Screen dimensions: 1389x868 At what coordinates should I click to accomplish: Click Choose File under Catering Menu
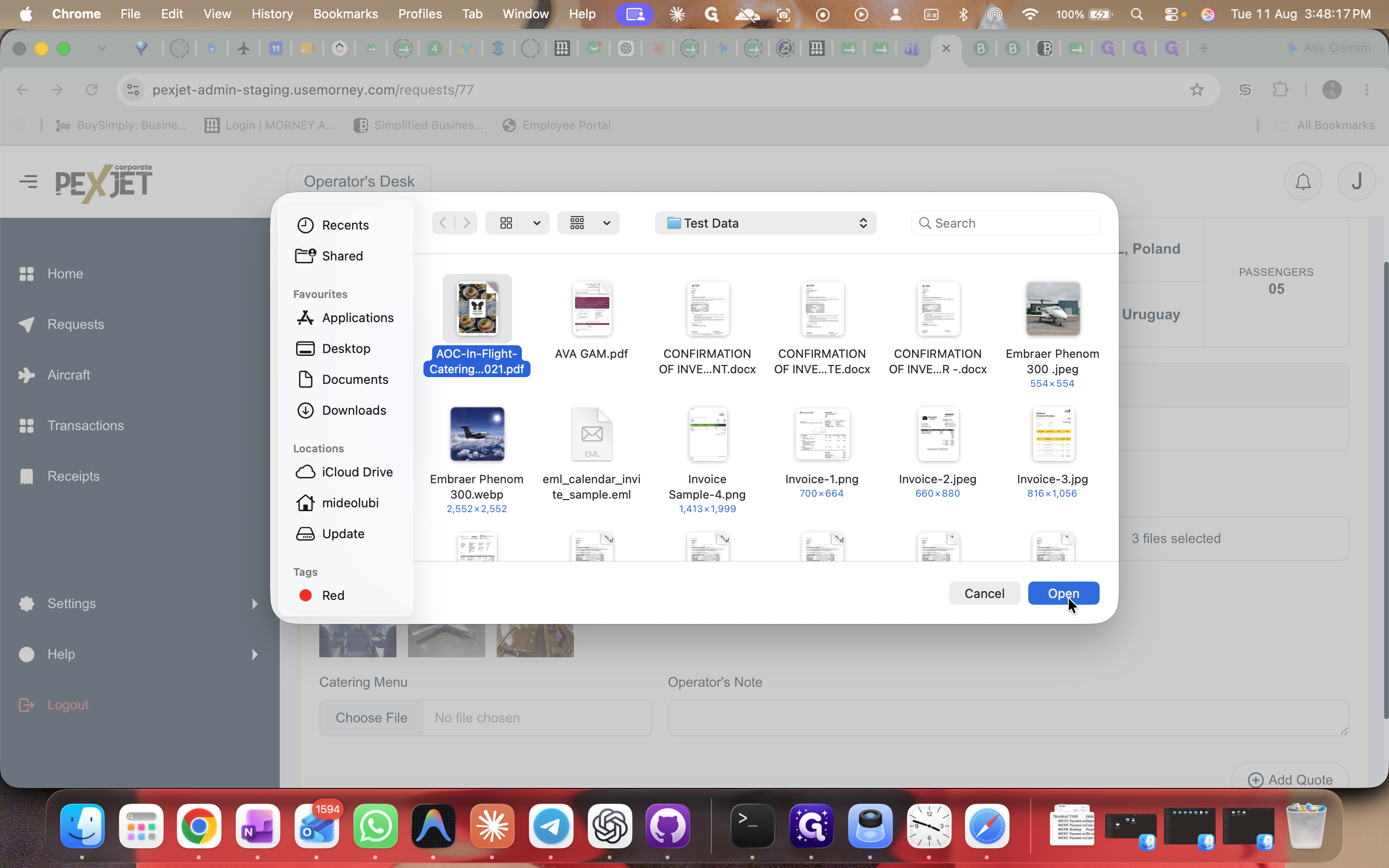(x=371, y=718)
